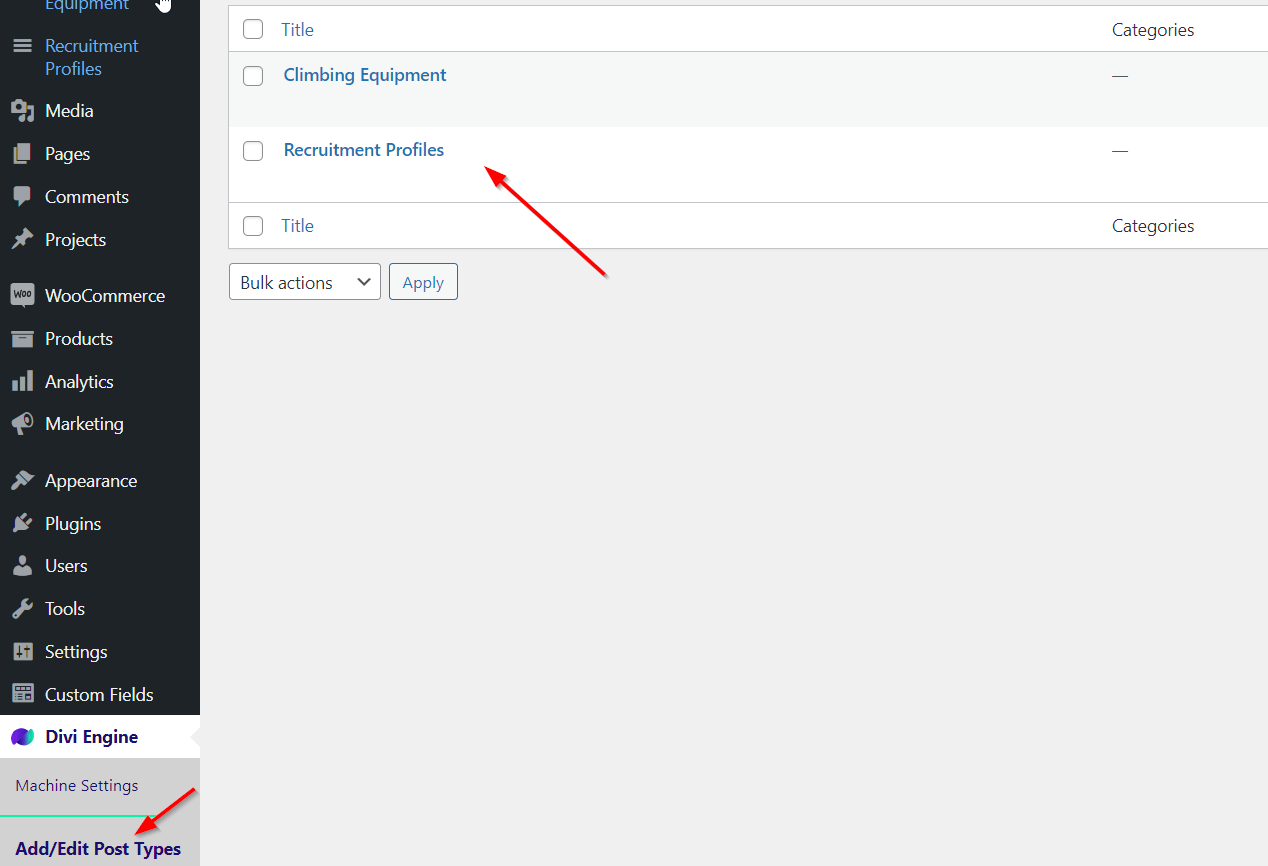Click the Analytics bar chart icon
1268x866 pixels.
(22, 382)
